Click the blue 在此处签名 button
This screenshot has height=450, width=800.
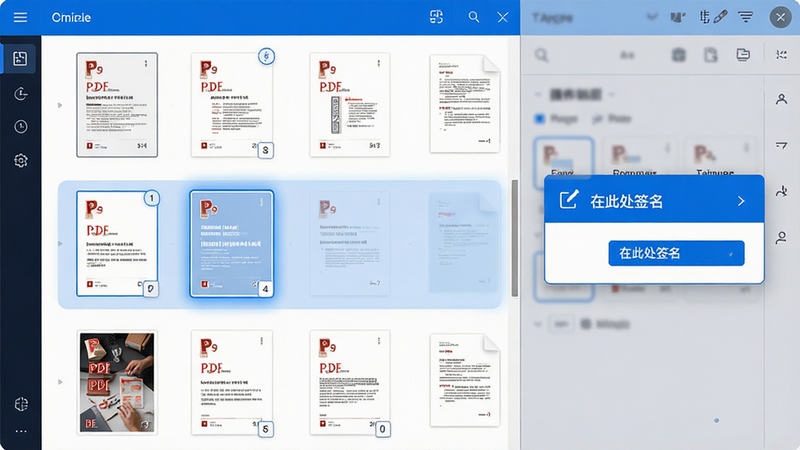pyautogui.click(x=676, y=253)
